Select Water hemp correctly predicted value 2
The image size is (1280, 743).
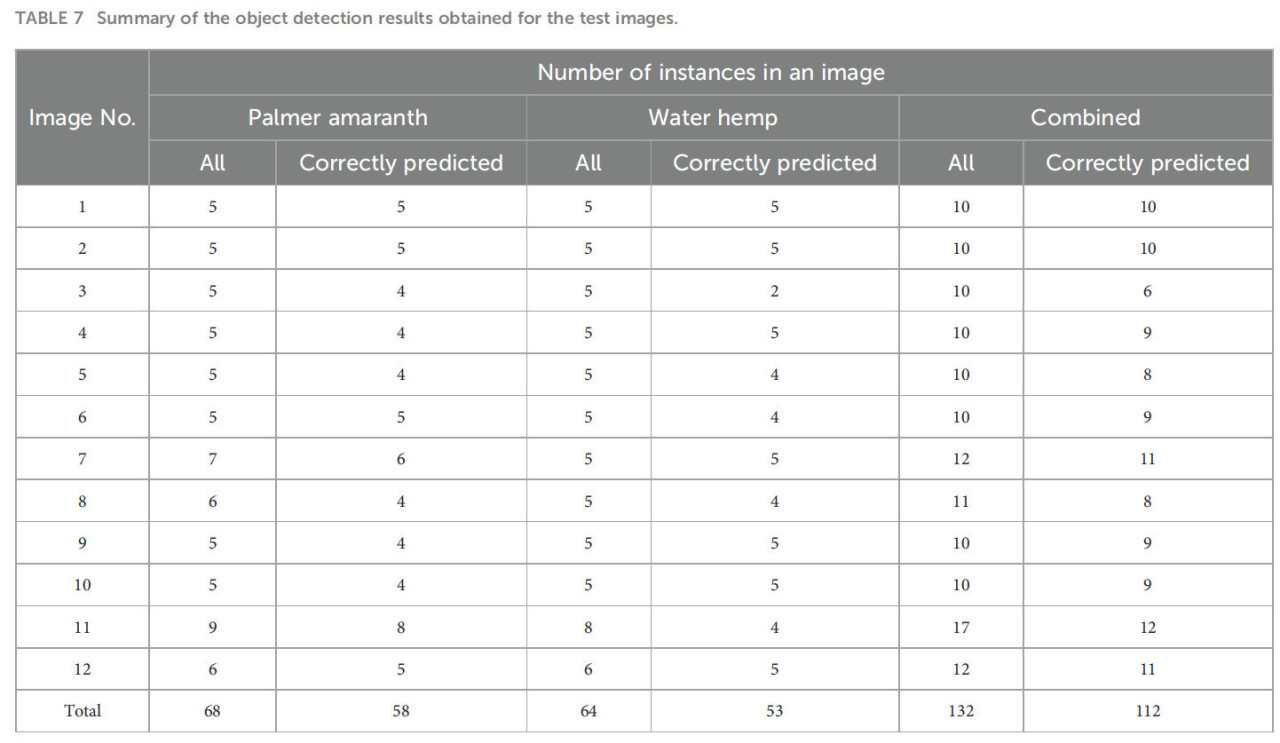point(774,292)
